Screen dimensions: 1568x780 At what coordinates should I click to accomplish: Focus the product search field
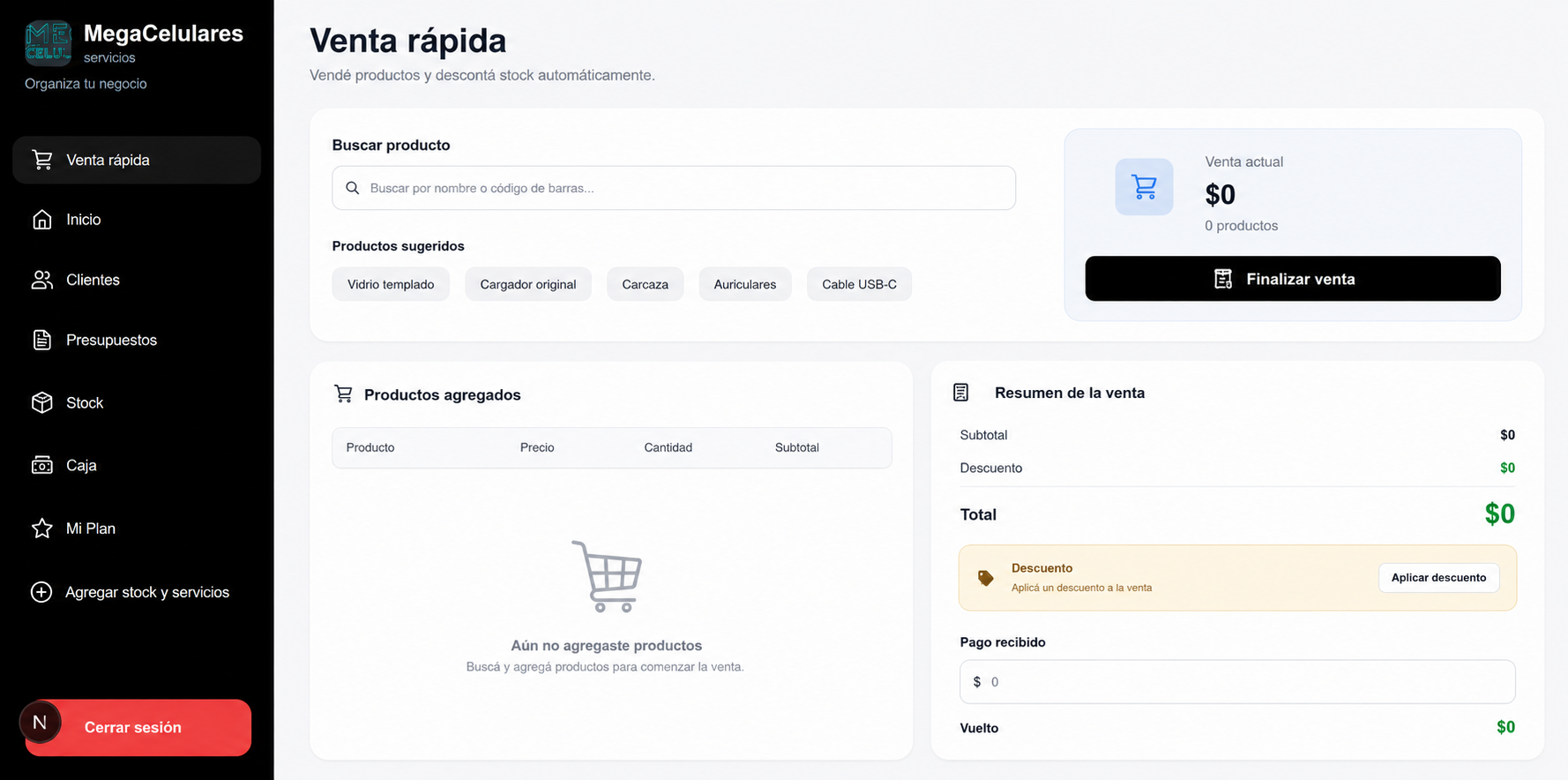point(674,188)
